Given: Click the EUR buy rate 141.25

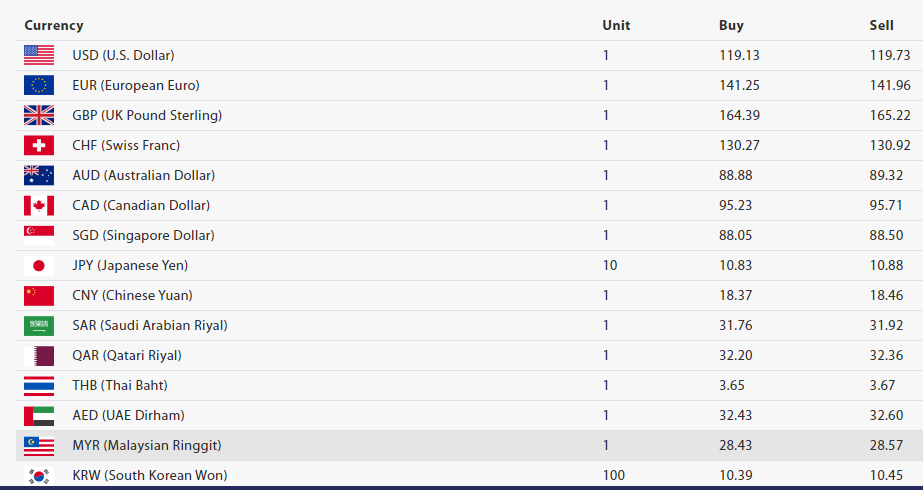Looking at the screenshot, I should pos(739,85).
